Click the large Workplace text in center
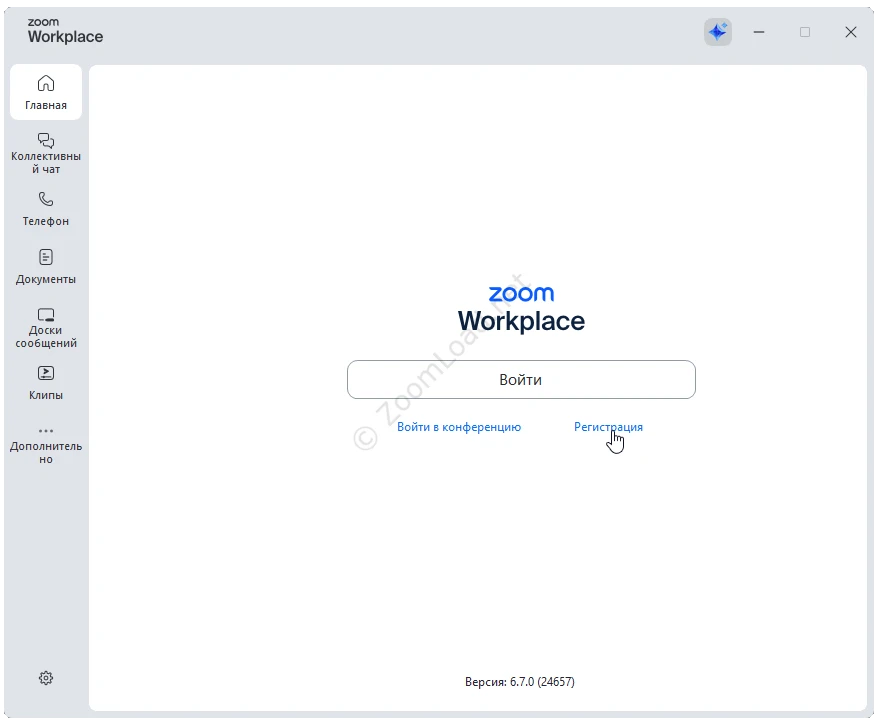The image size is (879, 724). (521, 322)
